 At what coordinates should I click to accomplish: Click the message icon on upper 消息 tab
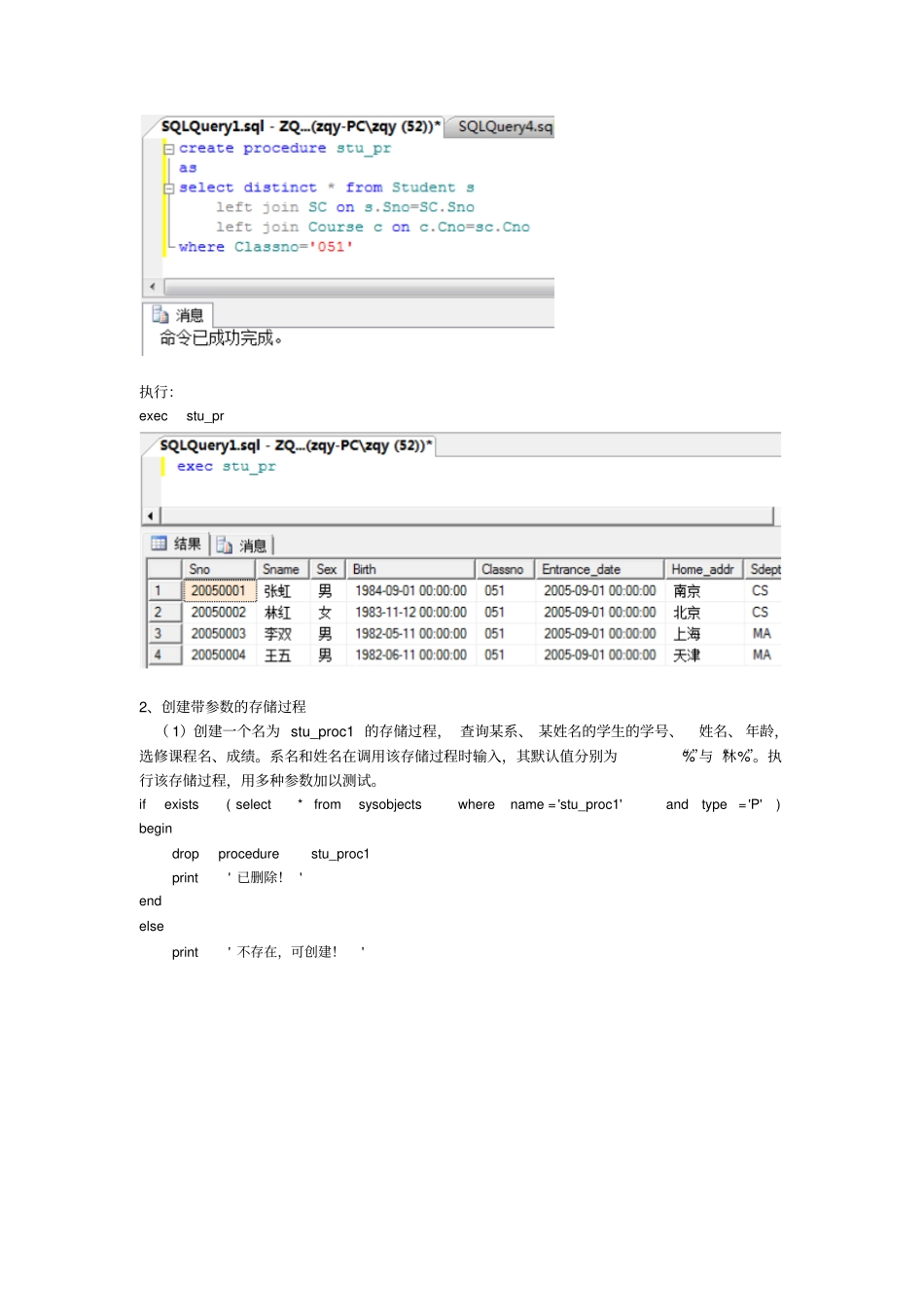point(160,314)
